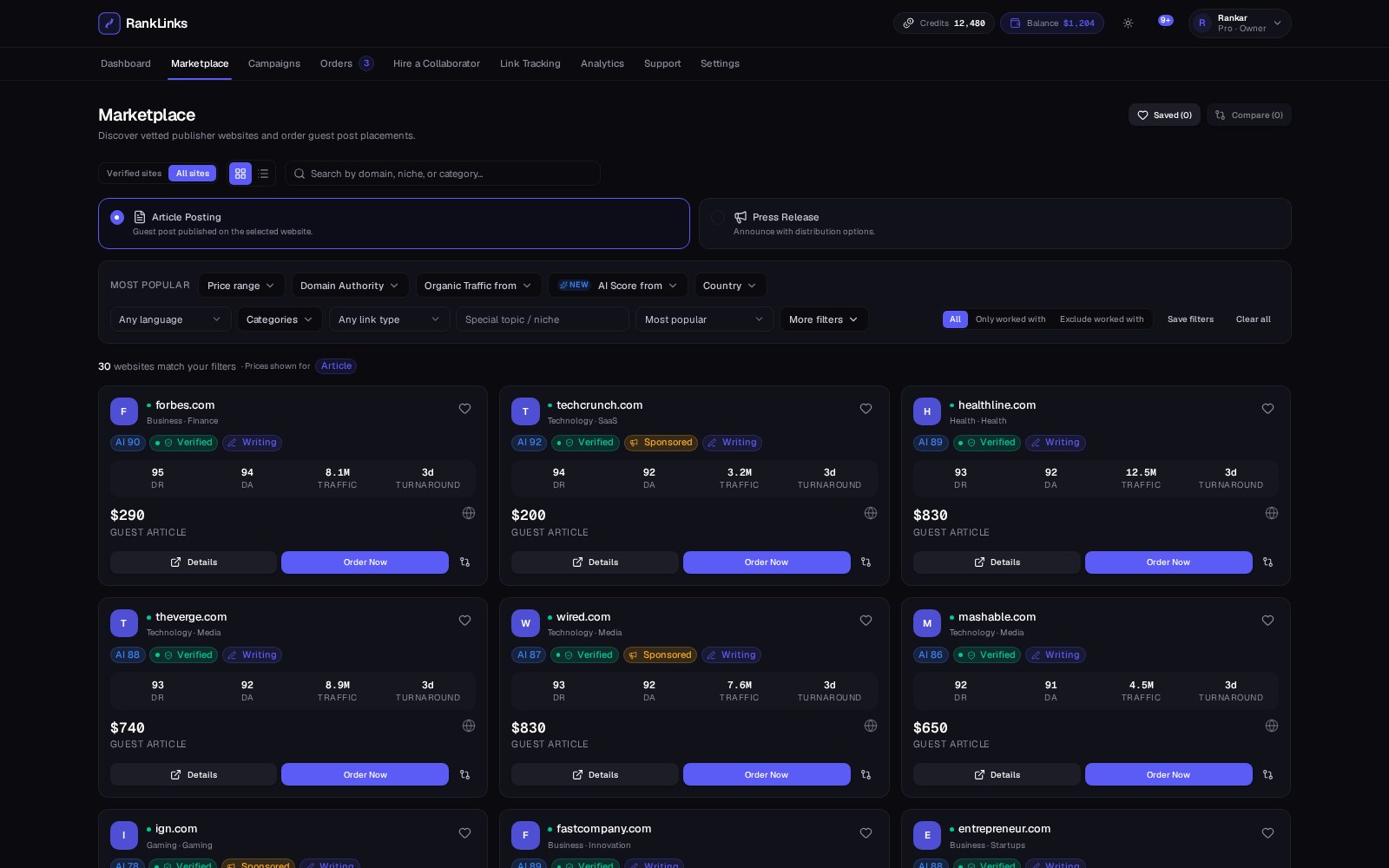The height and width of the screenshot is (868, 1389).
Task: Save techcrunch.com with the heart icon
Action: click(866, 409)
